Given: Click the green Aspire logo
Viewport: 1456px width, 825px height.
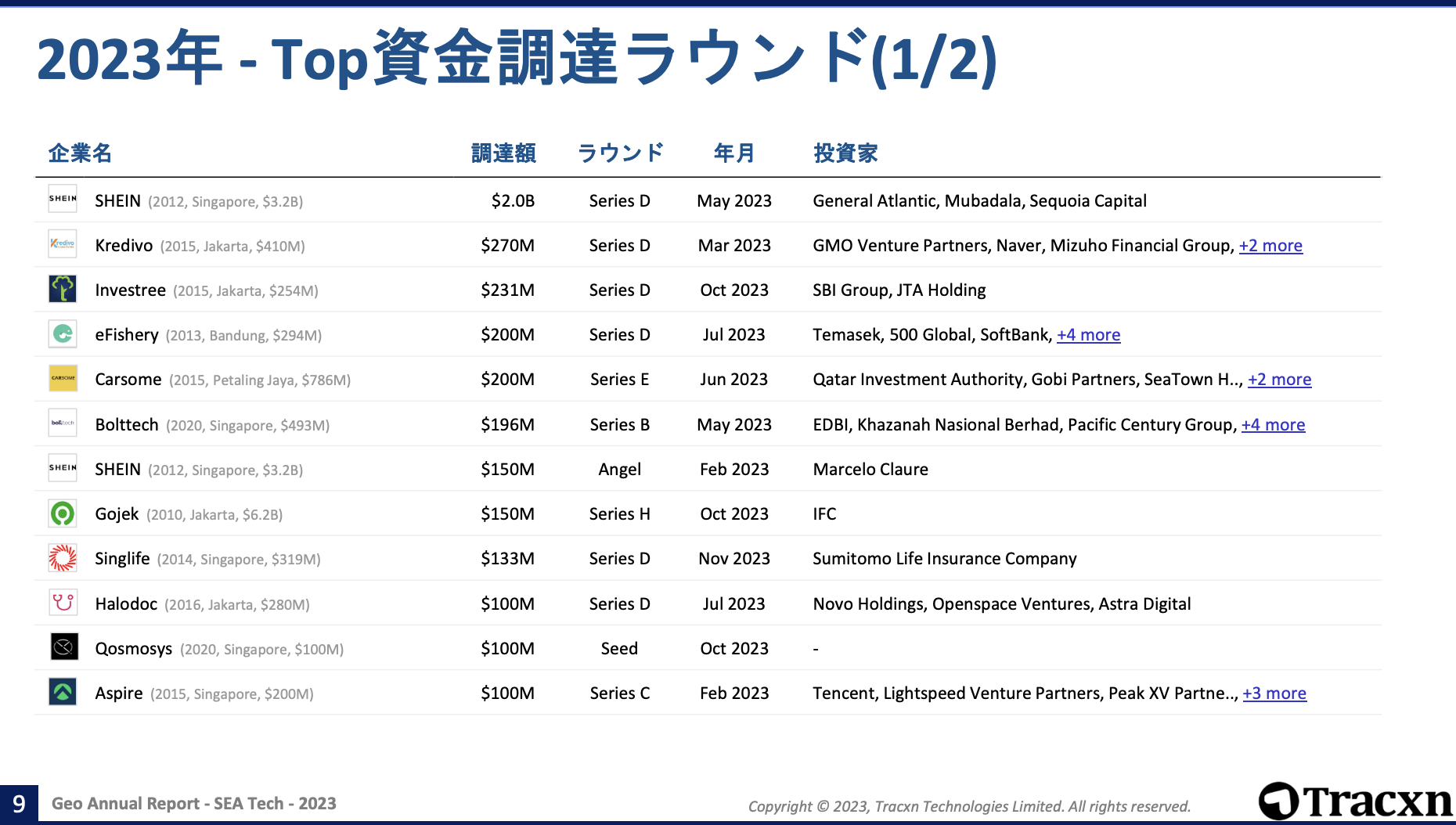Looking at the screenshot, I should (63, 692).
